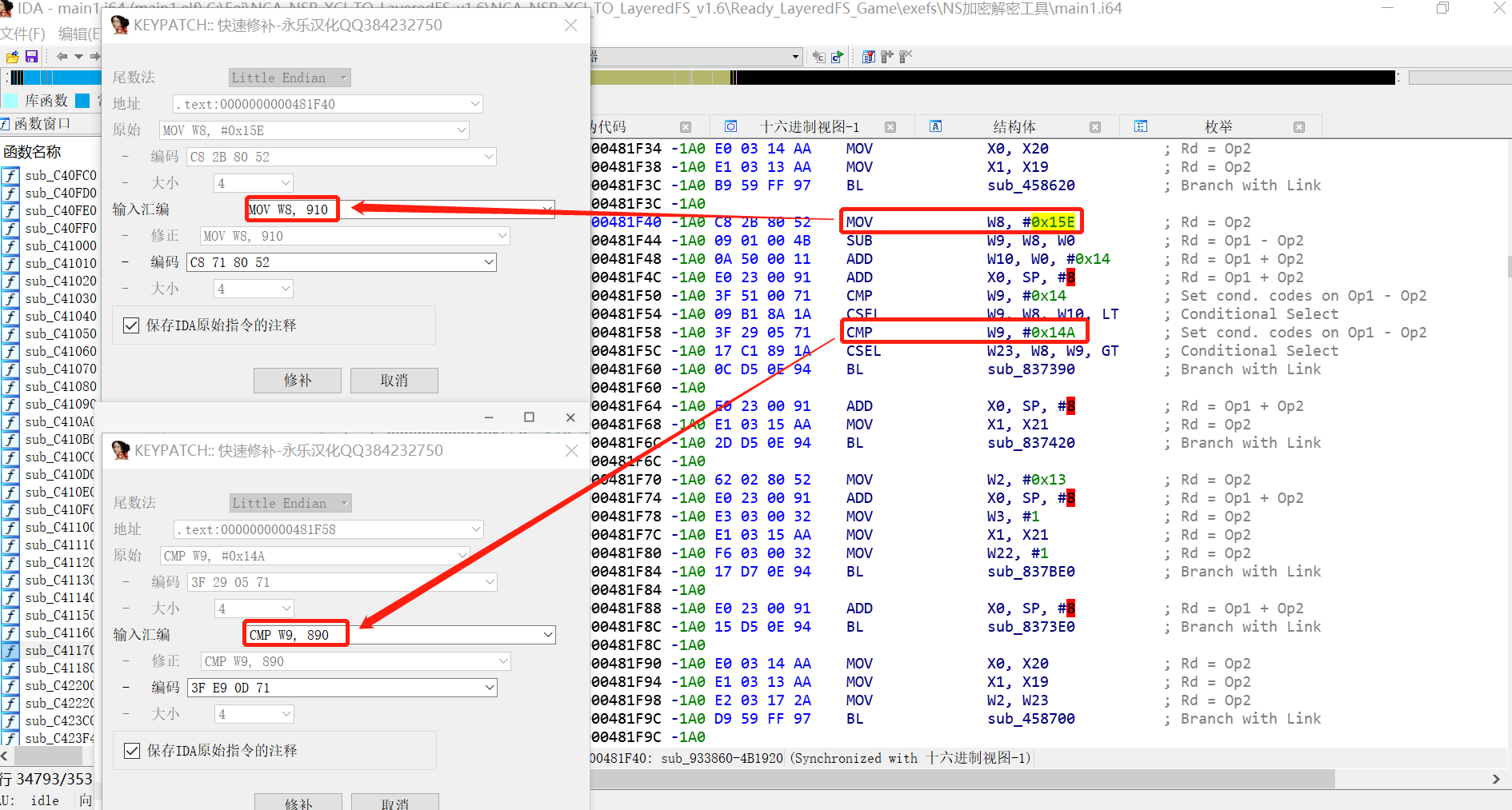Select sub_C41050 in functions list
The height and width of the screenshot is (810, 1512).
coord(61,333)
